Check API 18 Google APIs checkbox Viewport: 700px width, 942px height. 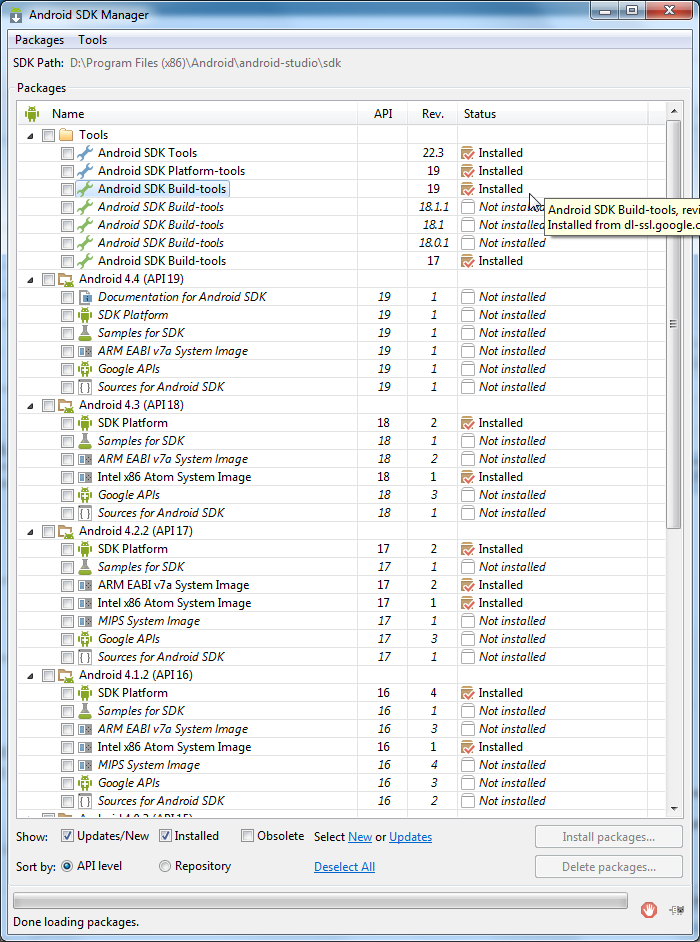[67, 496]
